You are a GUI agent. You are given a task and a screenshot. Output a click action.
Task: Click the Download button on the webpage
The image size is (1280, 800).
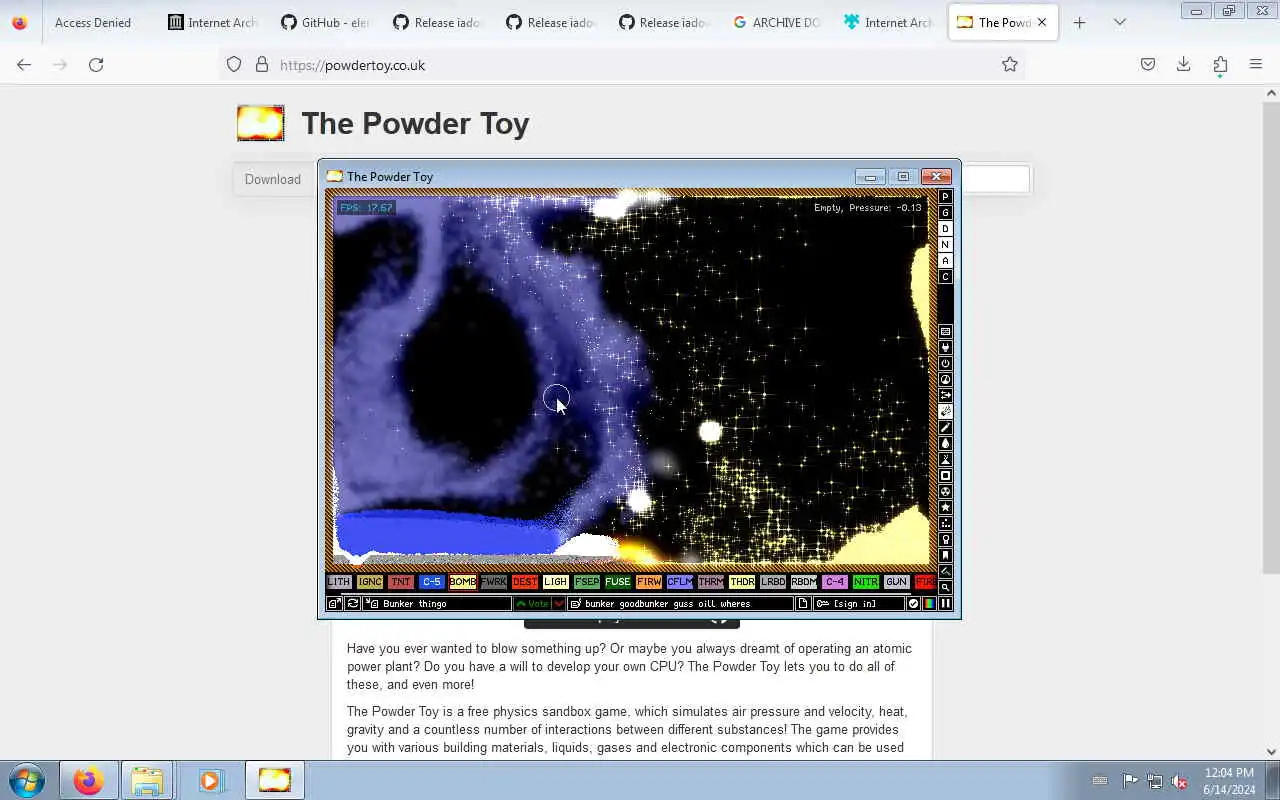(273, 179)
